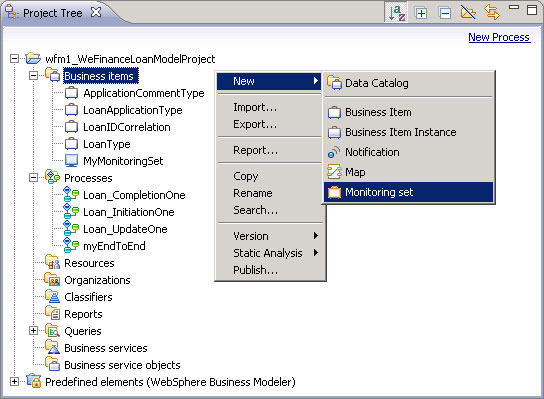Screen dimensions: 544x399
Task: Create a new Notification
Action: click(x=408, y=152)
